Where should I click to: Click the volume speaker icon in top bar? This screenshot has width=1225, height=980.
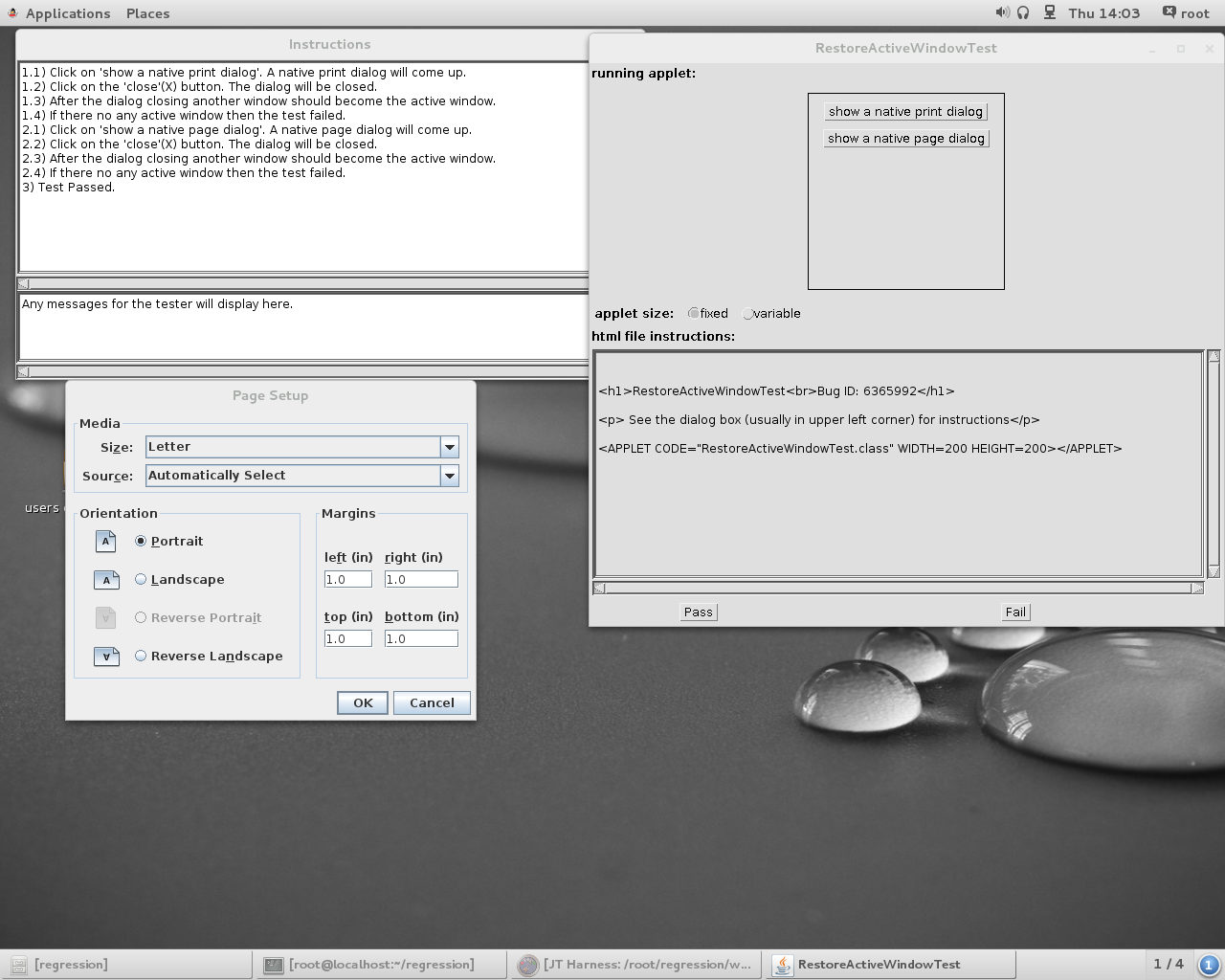click(x=1002, y=12)
